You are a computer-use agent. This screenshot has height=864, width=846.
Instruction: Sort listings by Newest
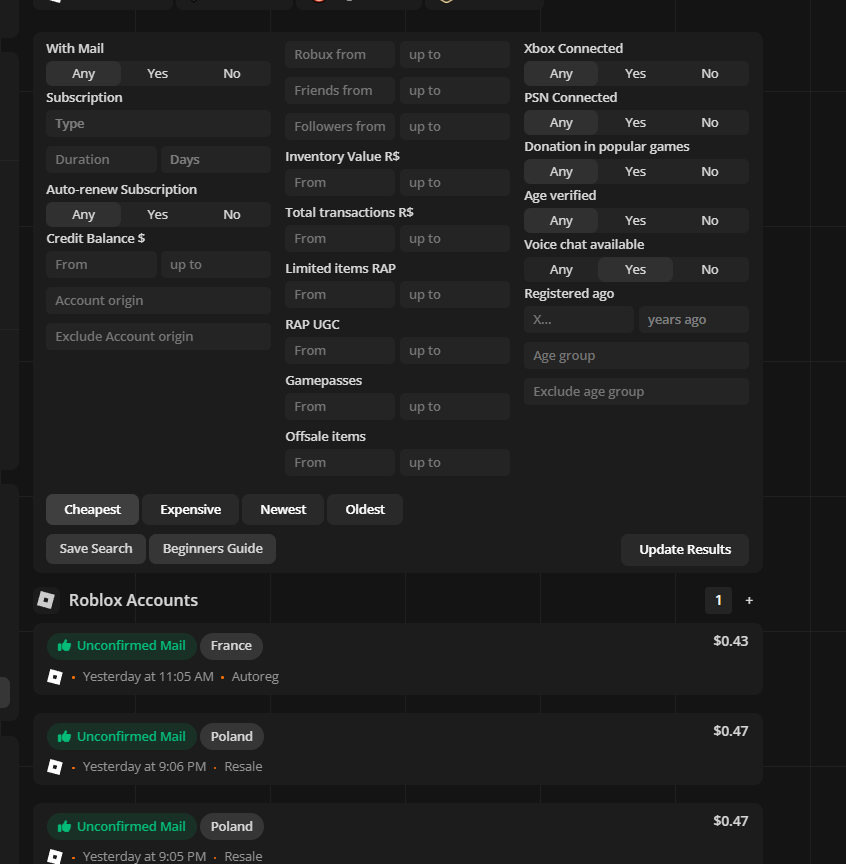click(283, 509)
